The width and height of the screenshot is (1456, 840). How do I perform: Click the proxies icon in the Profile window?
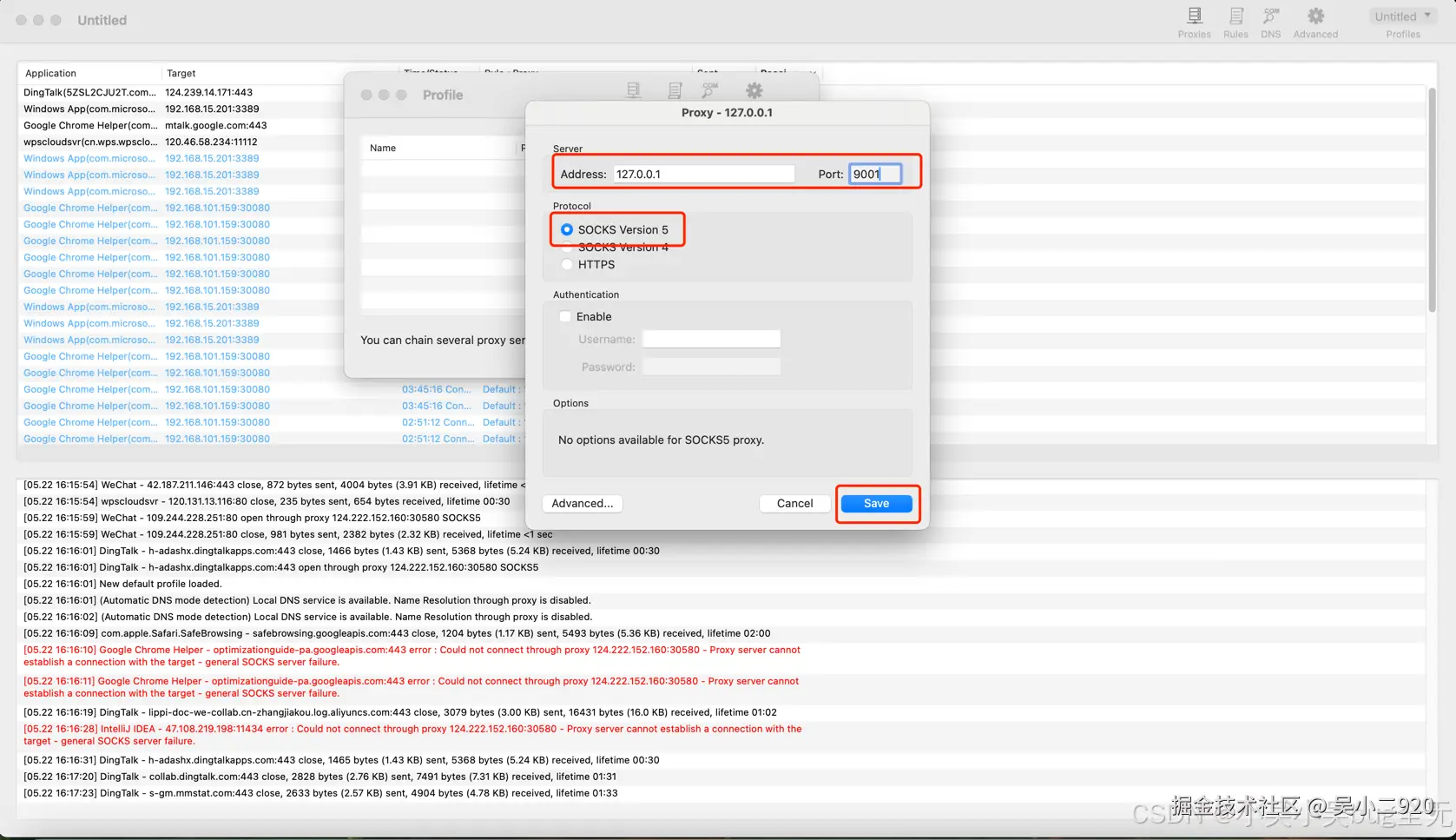tap(634, 90)
